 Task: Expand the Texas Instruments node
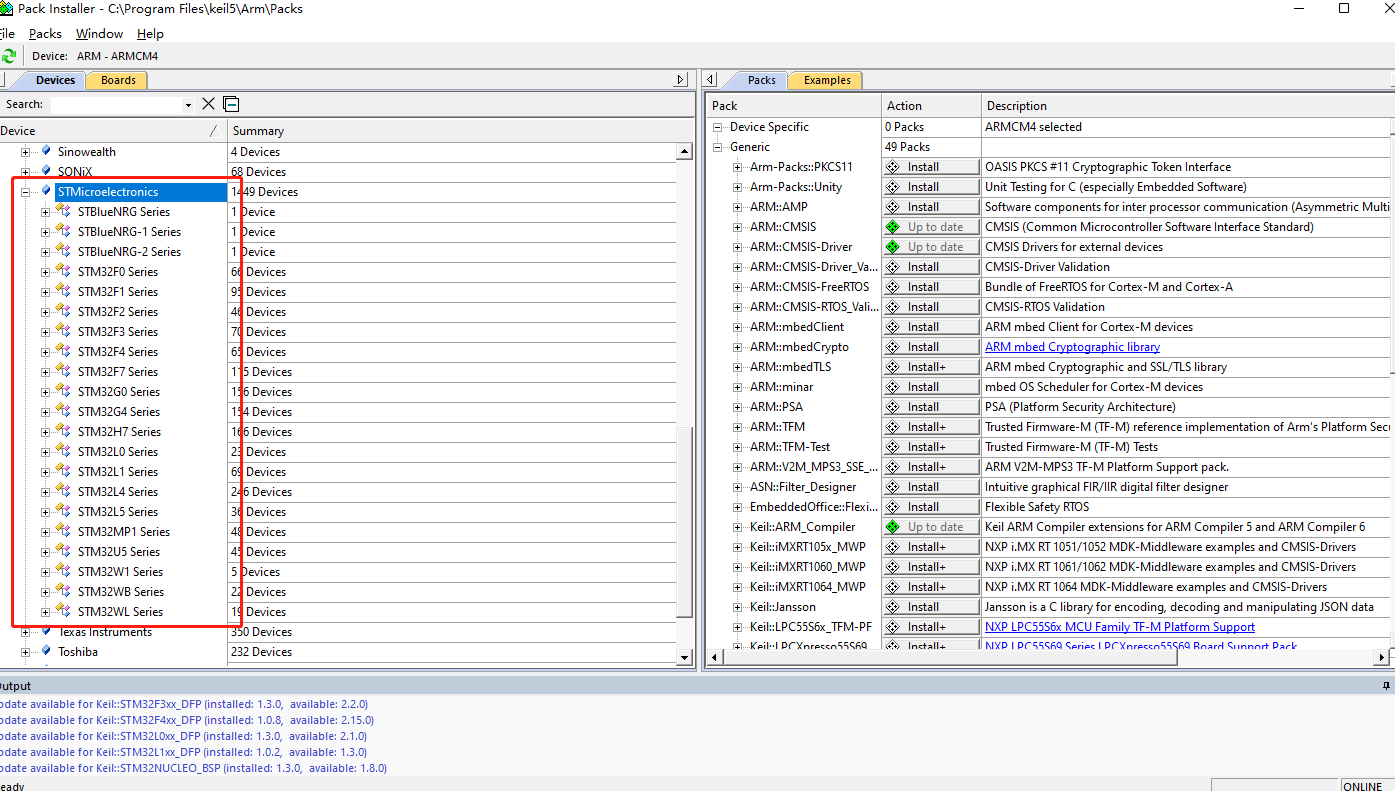(26, 632)
